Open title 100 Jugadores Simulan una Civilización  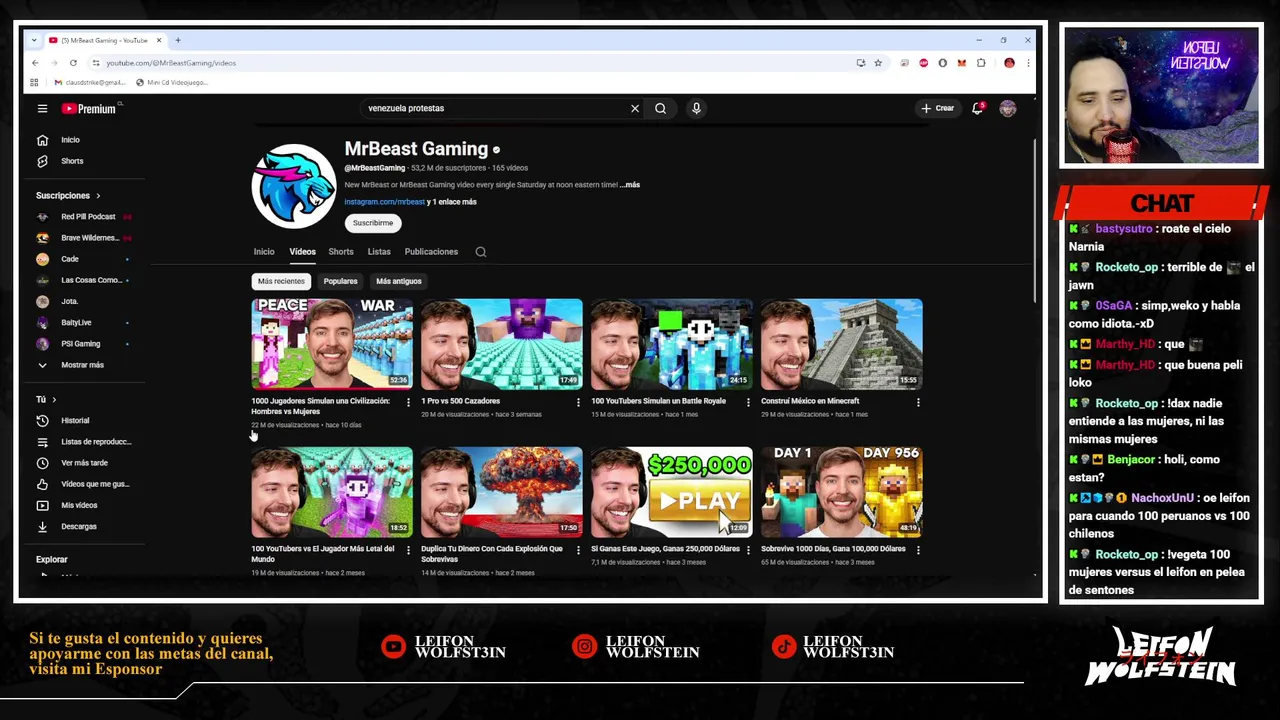pyautogui.click(x=320, y=406)
